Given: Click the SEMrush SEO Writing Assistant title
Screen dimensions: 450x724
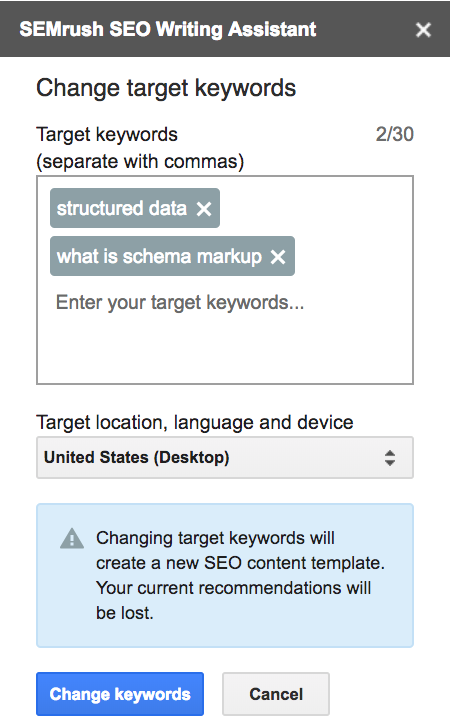Looking at the screenshot, I should (x=168, y=30).
